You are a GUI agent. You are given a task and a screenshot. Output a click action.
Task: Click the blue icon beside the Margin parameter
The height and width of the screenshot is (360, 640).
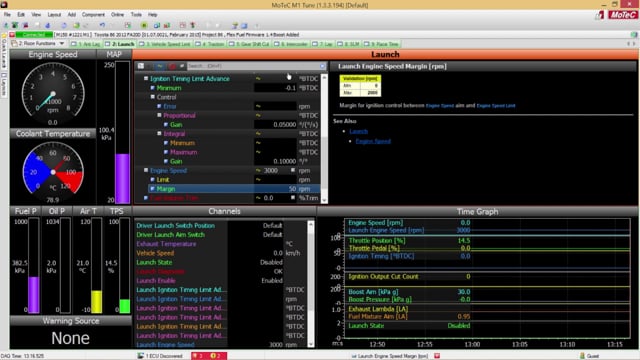click(152, 189)
